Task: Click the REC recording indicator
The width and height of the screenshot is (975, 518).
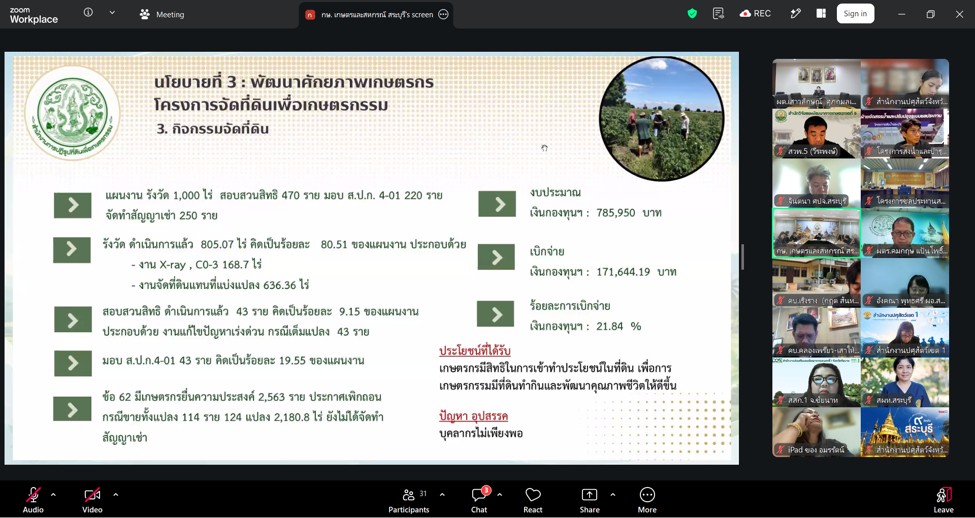Action: [755, 14]
